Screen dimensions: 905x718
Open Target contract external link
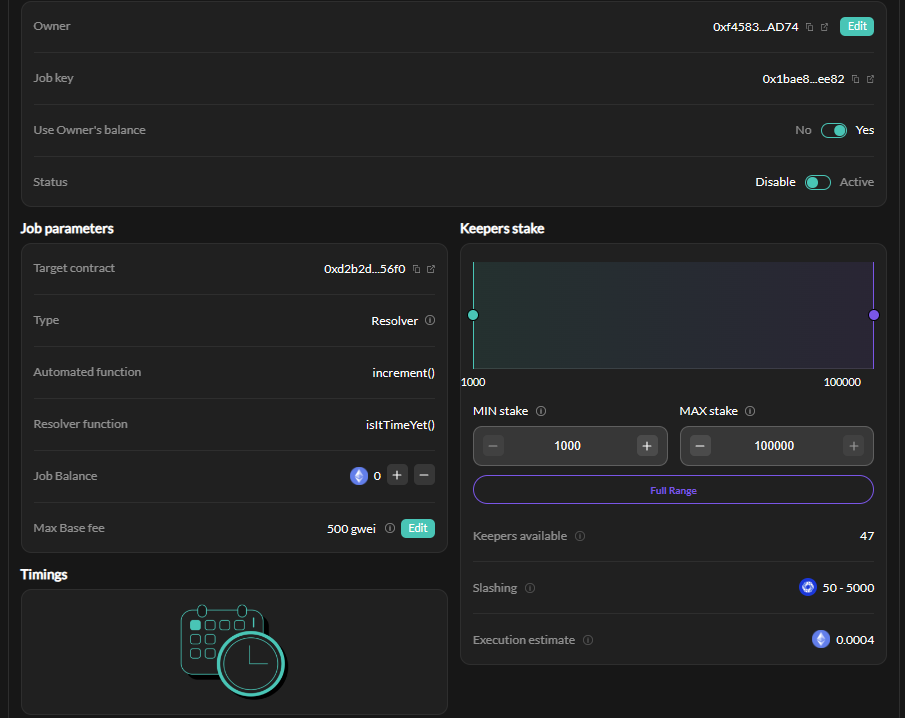[x=431, y=269]
